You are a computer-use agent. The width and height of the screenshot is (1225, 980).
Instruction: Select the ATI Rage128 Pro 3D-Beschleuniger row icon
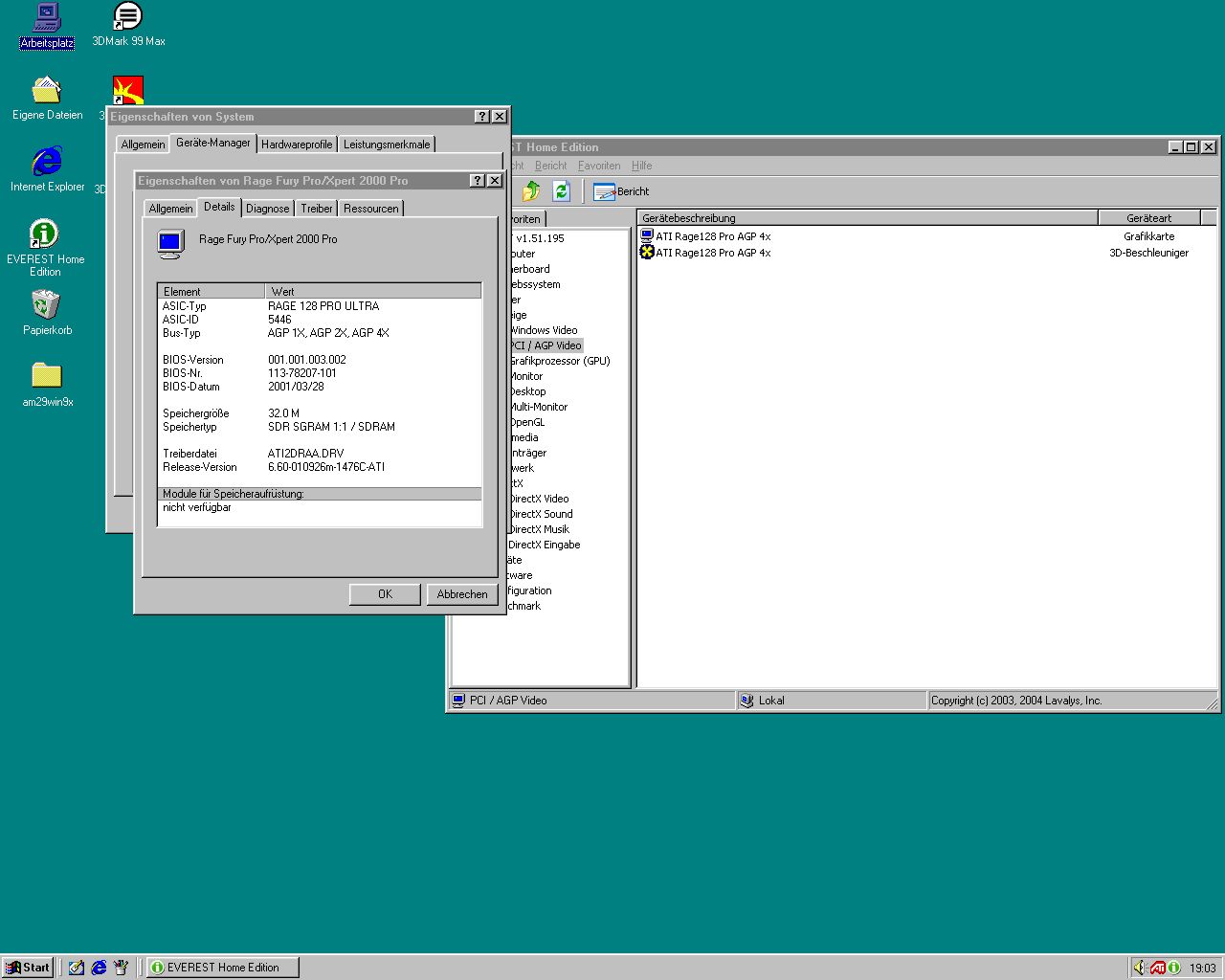[647, 253]
